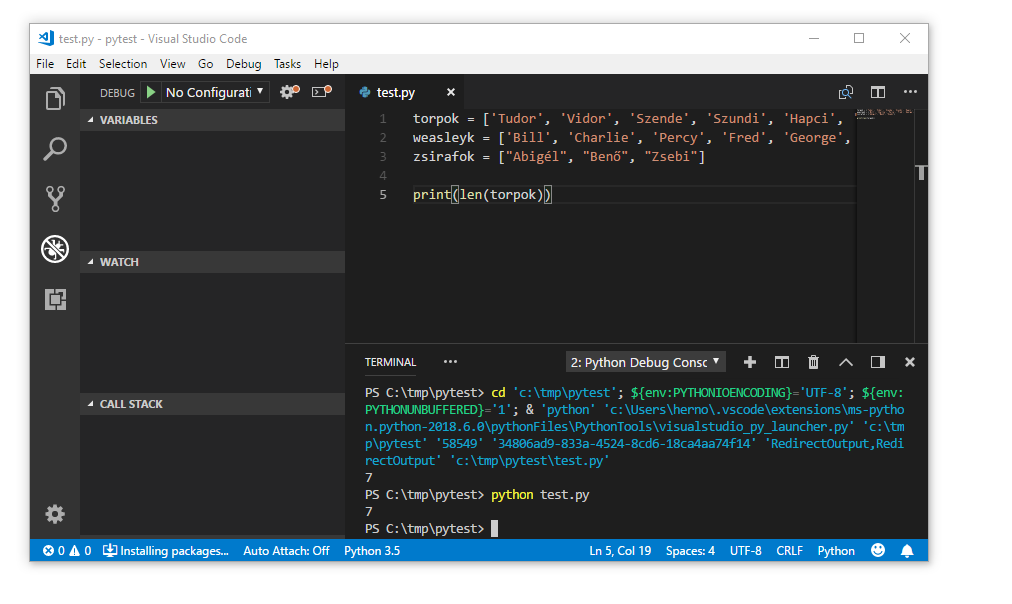Image resolution: width=1012 pixels, height=604 pixels.
Task: Open changes icon in editor title
Action: point(845,92)
